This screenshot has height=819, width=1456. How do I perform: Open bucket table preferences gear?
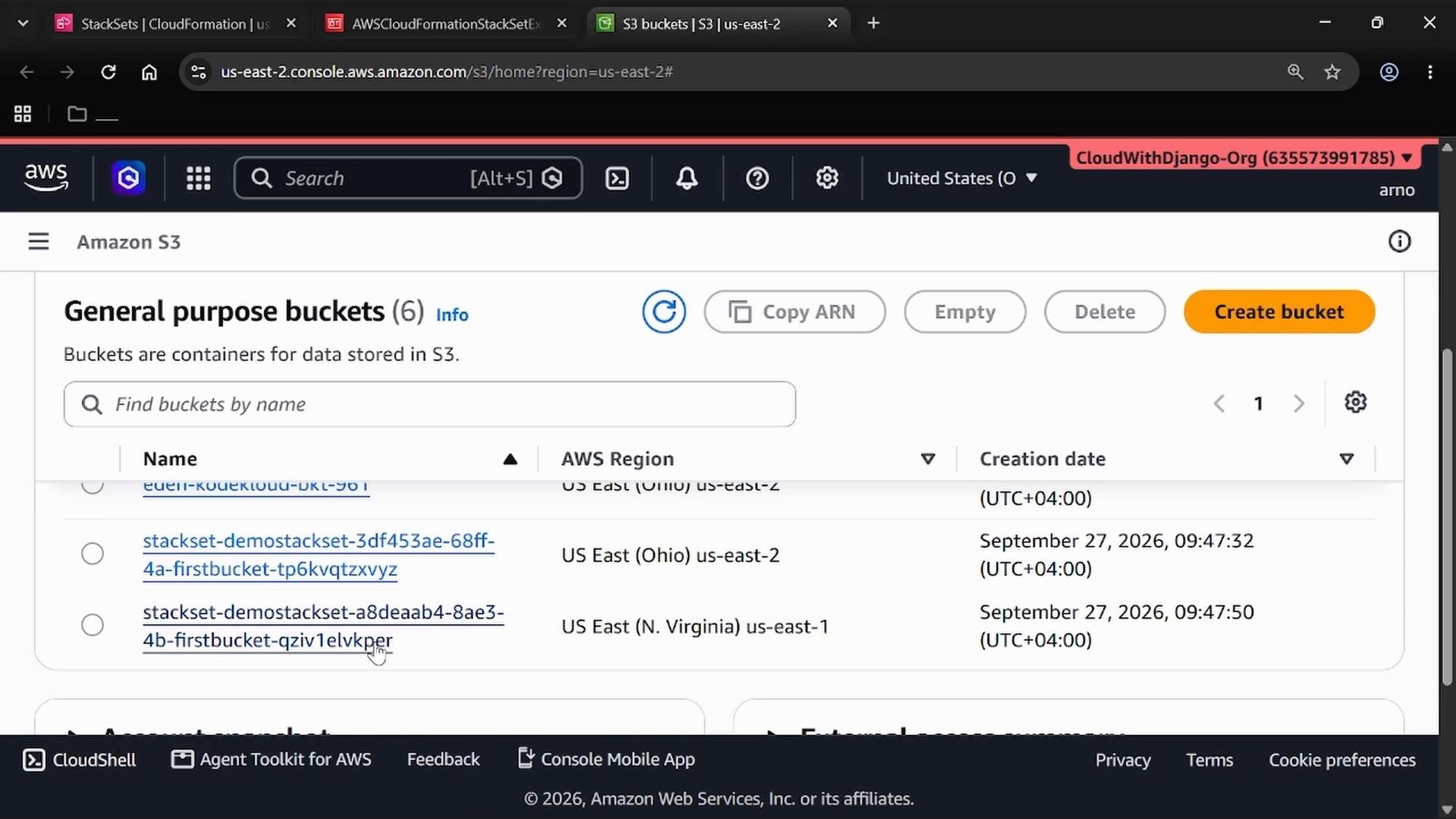point(1356,403)
